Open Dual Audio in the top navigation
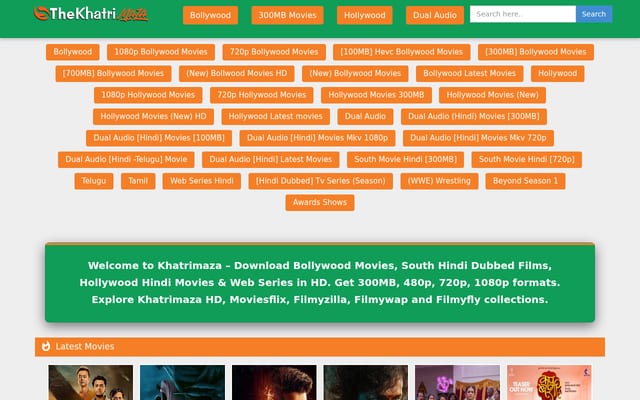The height and width of the screenshot is (400, 640). [435, 15]
